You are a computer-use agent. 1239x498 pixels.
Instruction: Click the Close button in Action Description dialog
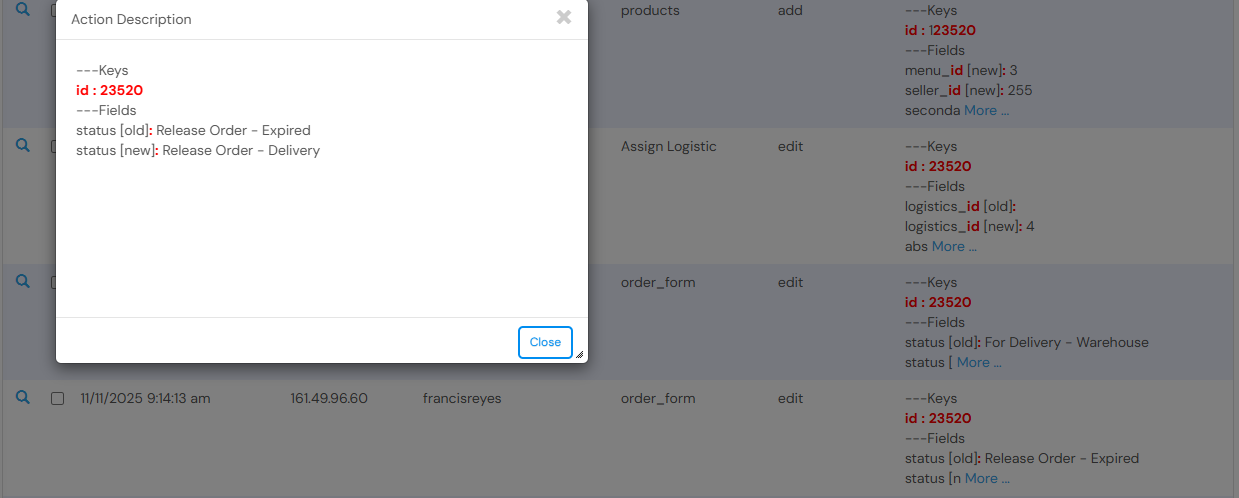click(545, 342)
